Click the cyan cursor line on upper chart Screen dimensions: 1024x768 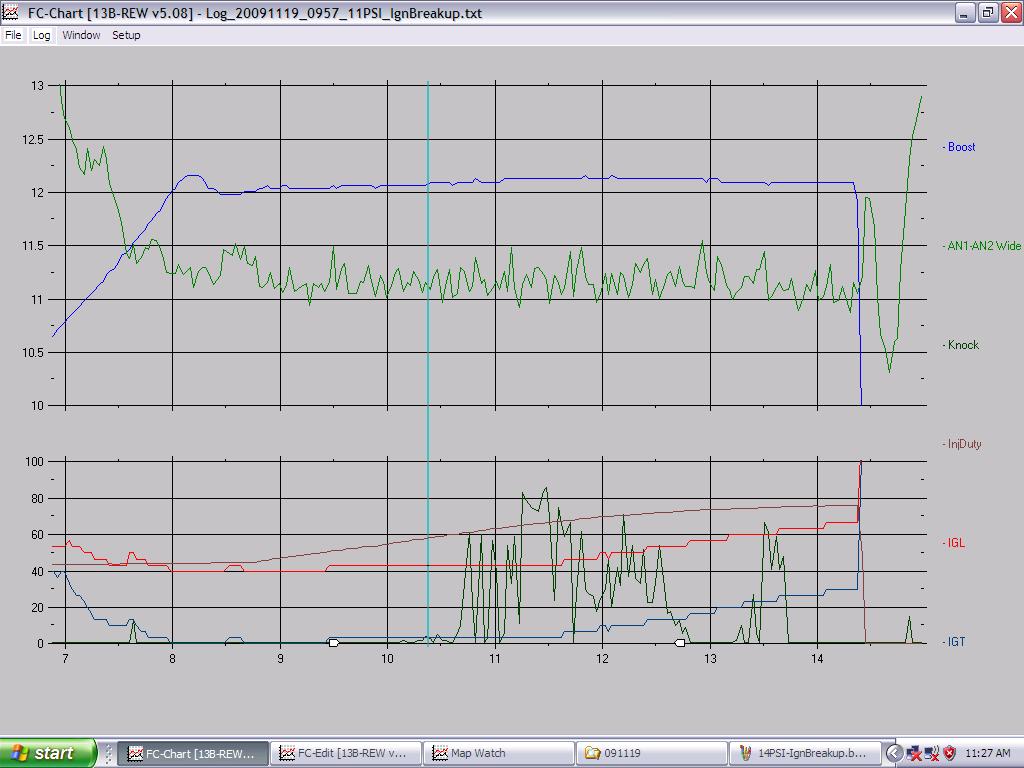point(428,245)
